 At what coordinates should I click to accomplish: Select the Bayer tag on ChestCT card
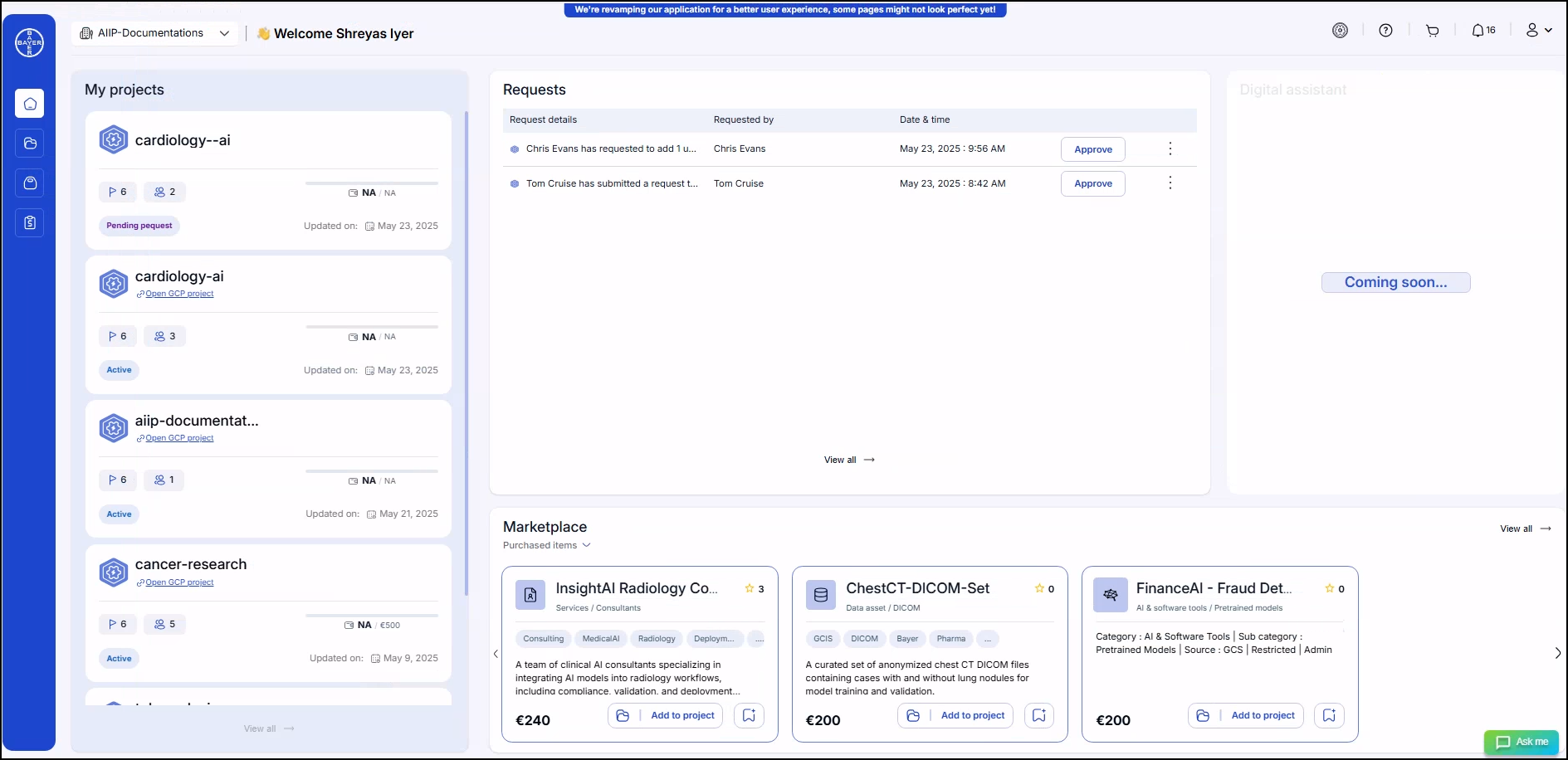907,639
